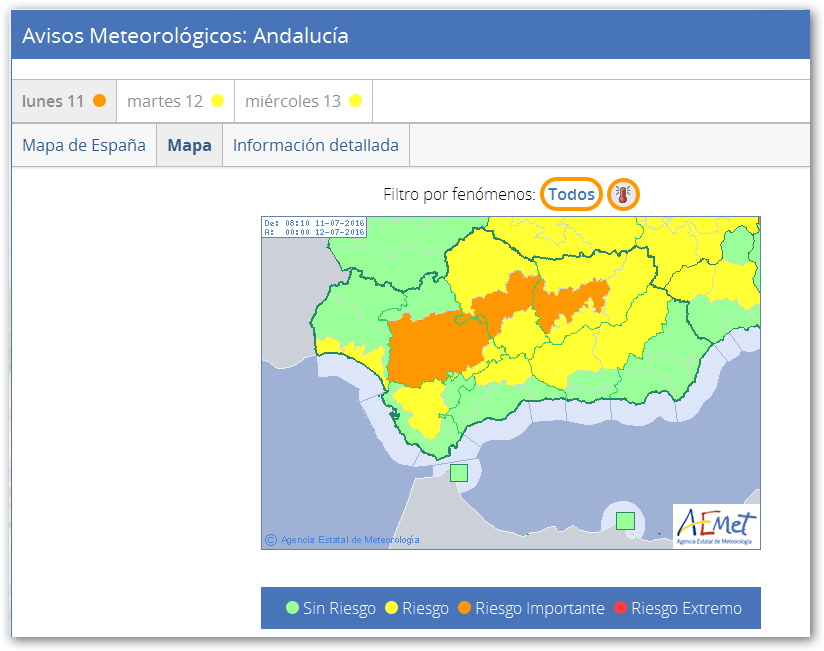824x651 pixels.
Task: Click the thermometer temperature filter icon
Action: (x=624, y=195)
